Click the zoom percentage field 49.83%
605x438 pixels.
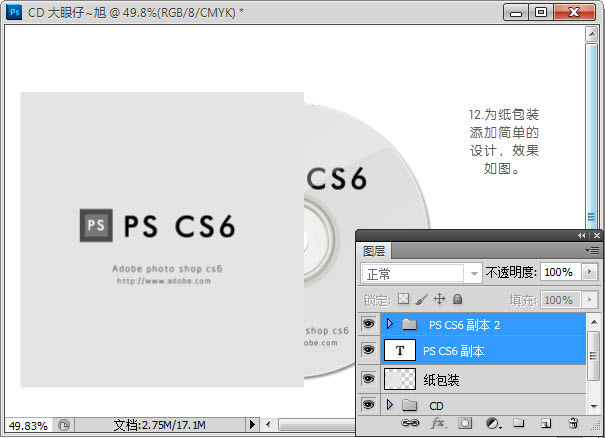[x=26, y=425]
